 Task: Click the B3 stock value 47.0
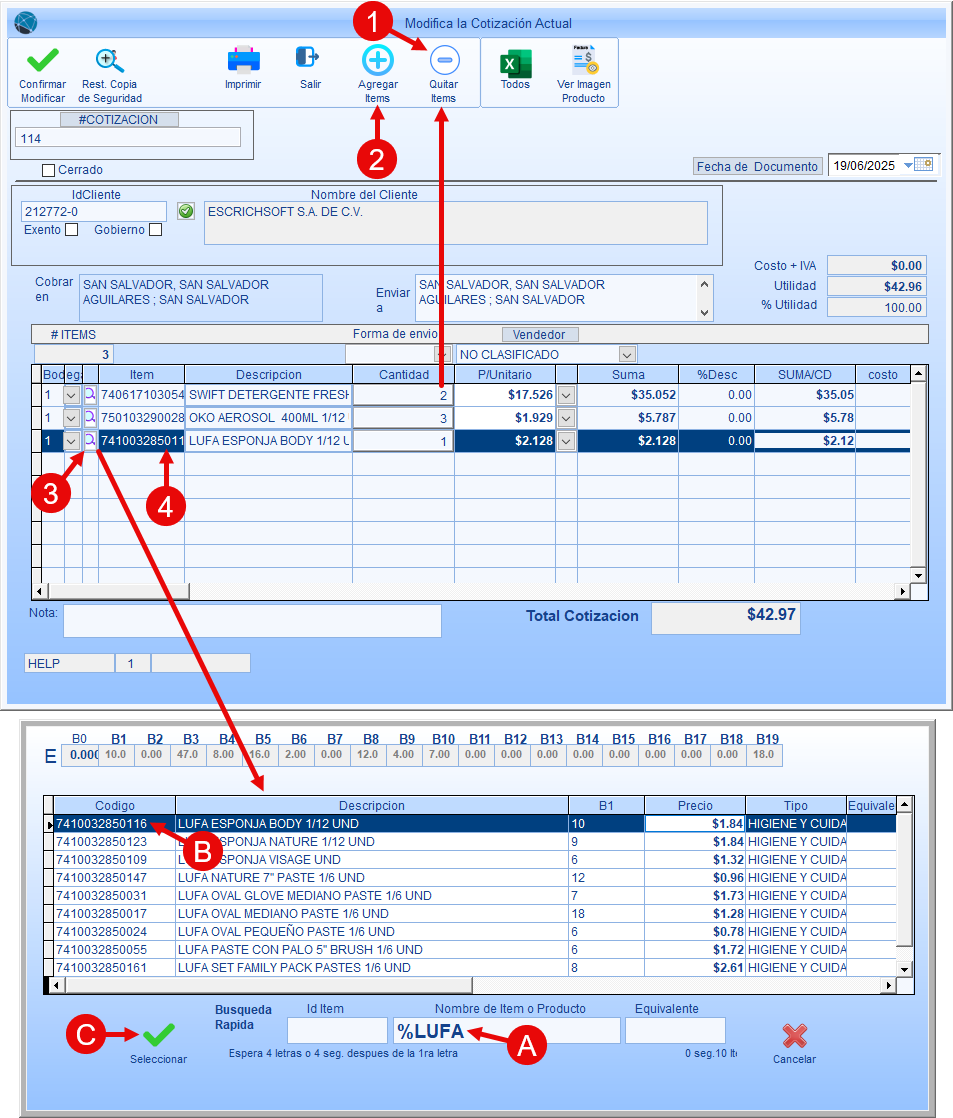coord(187,754)
